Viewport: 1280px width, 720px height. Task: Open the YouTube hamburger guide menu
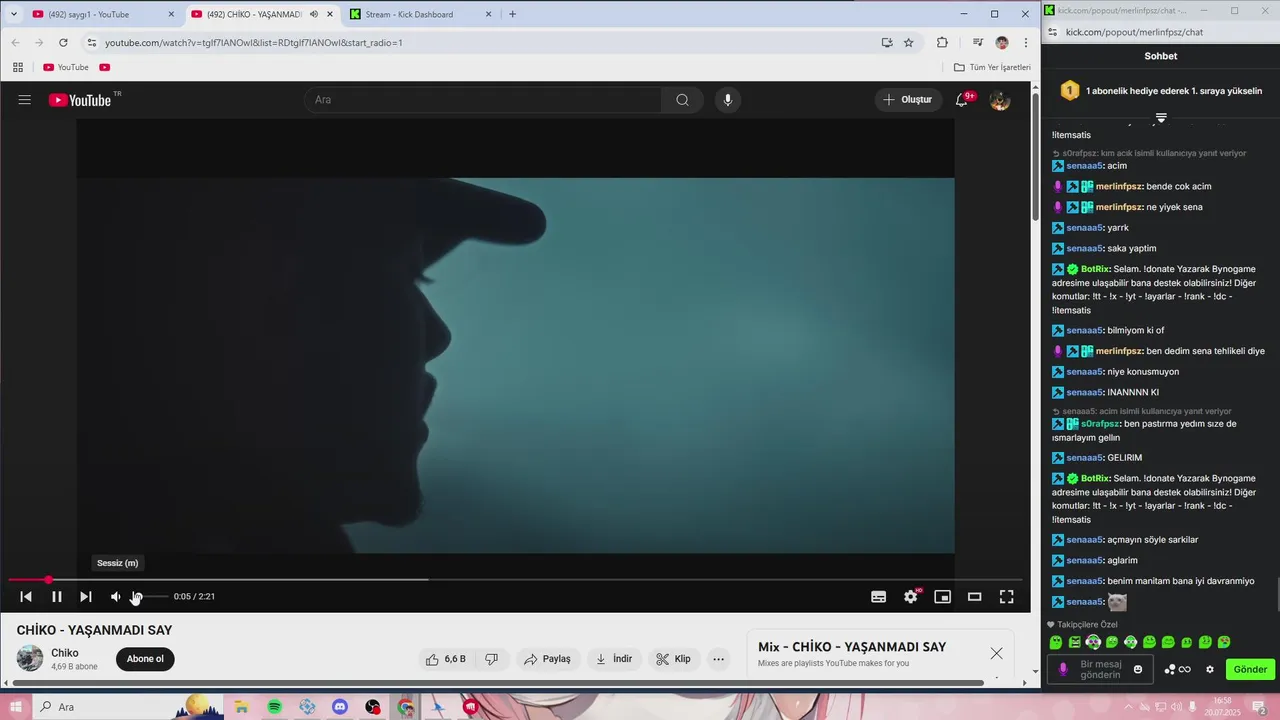(x=25, y=100)
